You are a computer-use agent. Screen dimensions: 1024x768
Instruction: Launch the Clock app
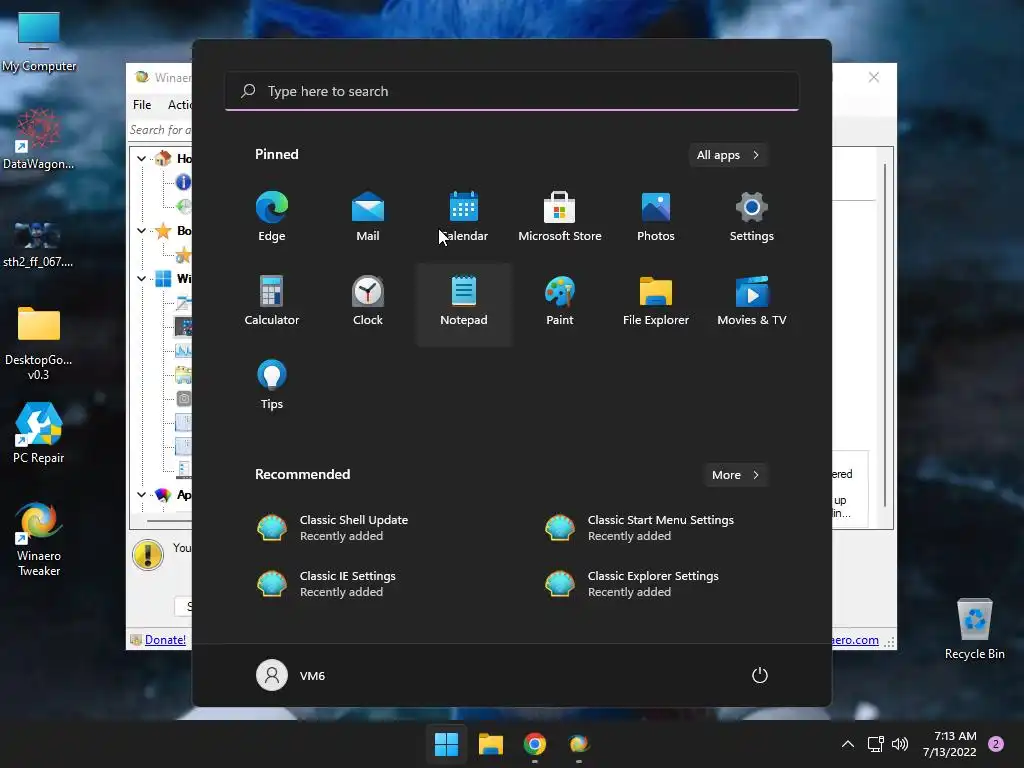click(368, 300)
